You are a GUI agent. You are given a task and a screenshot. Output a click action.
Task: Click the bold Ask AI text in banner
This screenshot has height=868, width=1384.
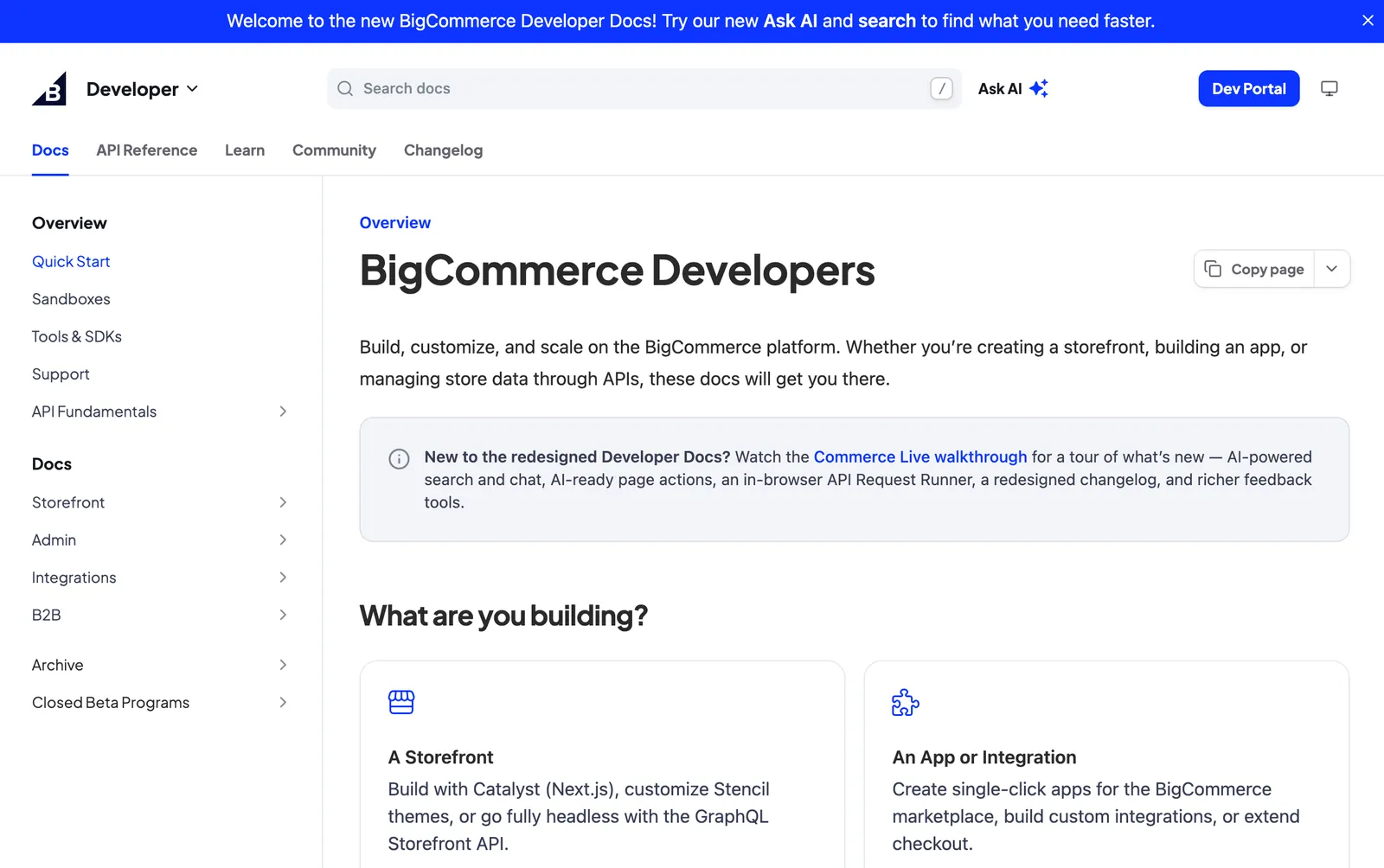pos(790,21)
